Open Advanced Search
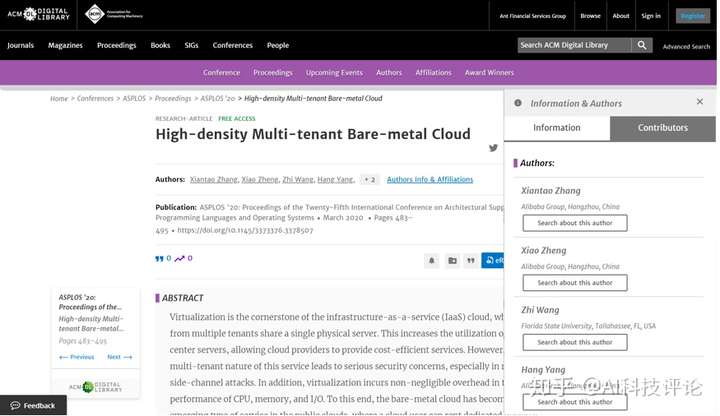 point(686,46)
